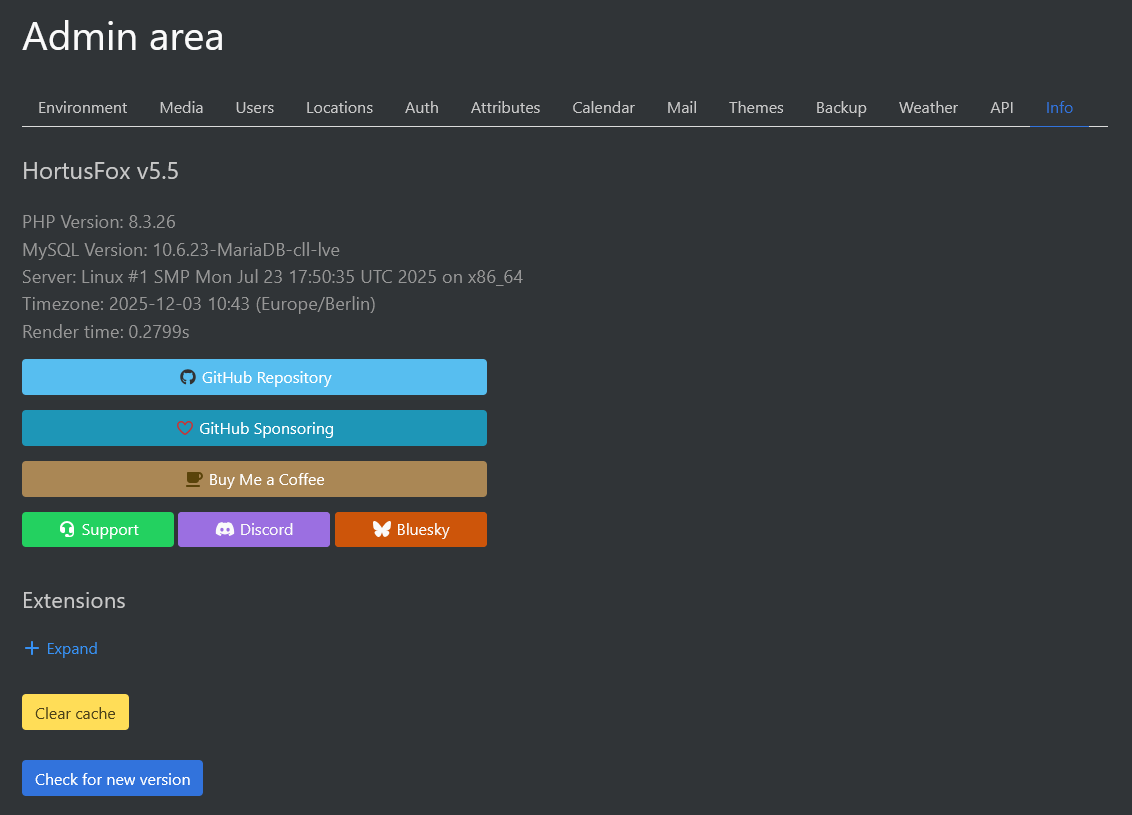Image resolution: width=1132 pixels, height=815 pixels.
Task: Open the Media tab
Action: (181, 107)
